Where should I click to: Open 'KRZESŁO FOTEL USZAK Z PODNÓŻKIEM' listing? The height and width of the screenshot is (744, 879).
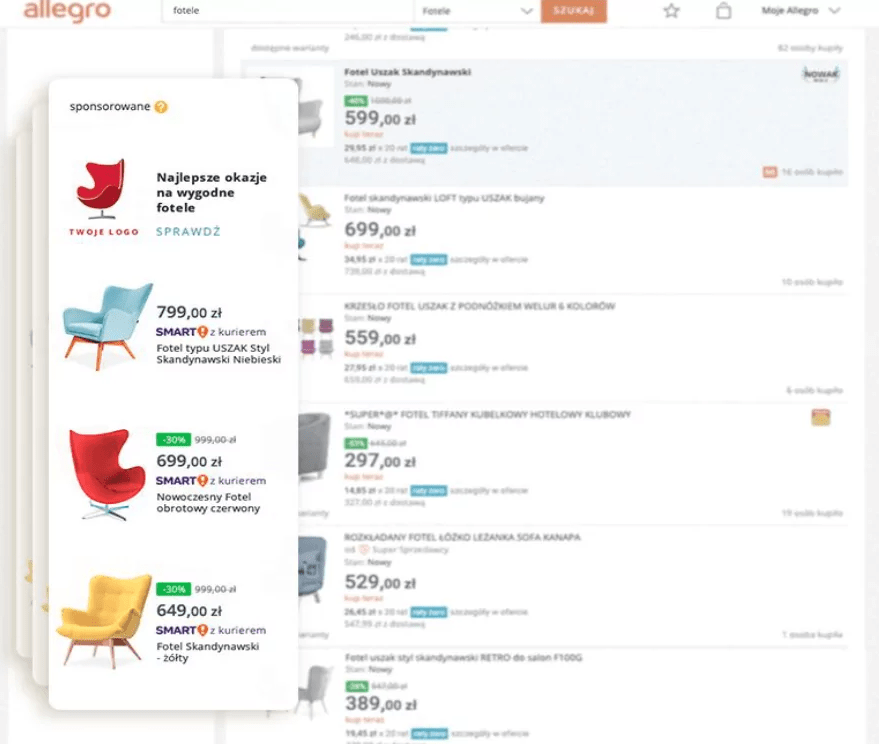(479, 306)
